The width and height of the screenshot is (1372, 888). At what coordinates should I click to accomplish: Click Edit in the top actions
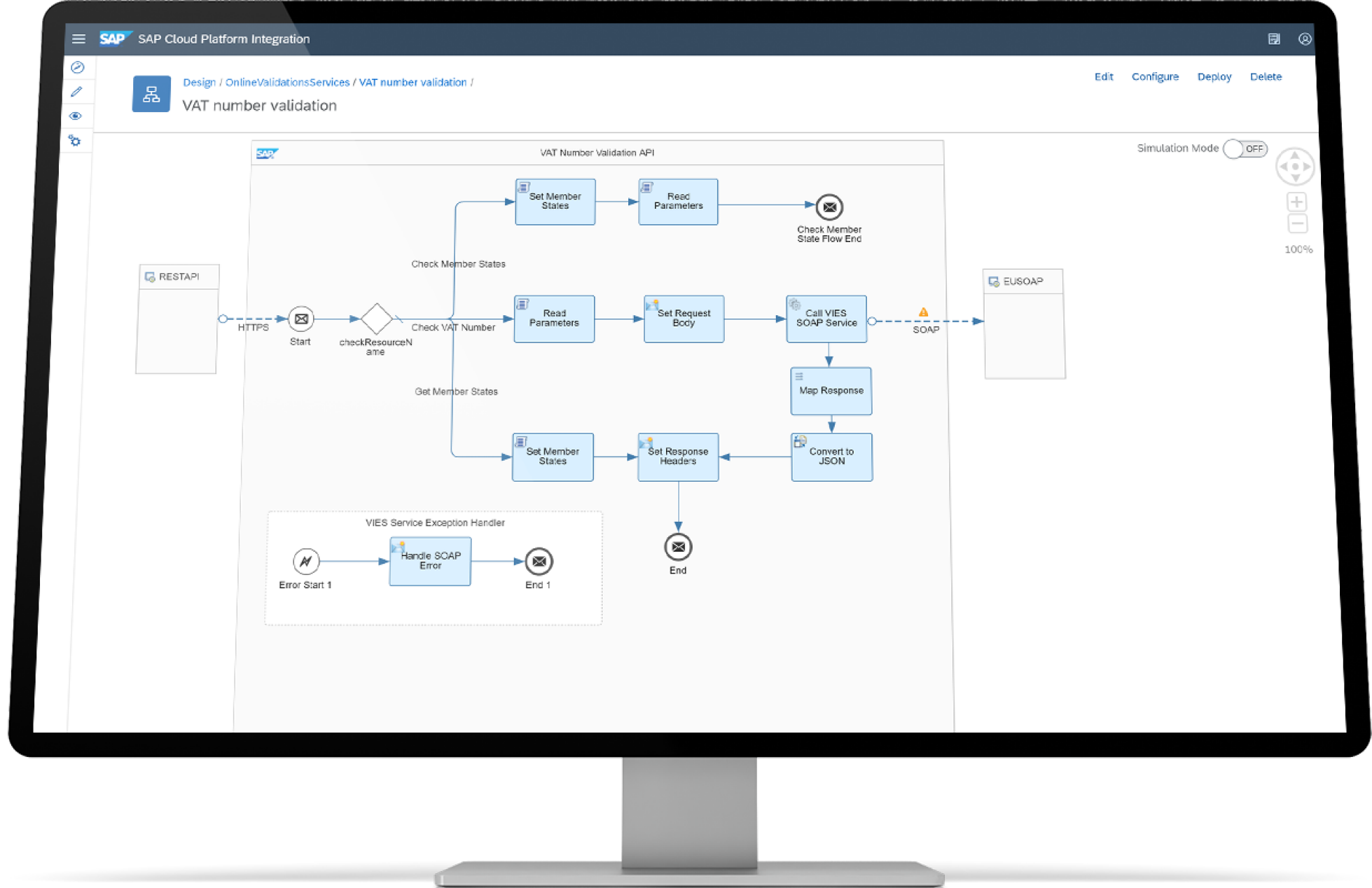click(1103, 76)
